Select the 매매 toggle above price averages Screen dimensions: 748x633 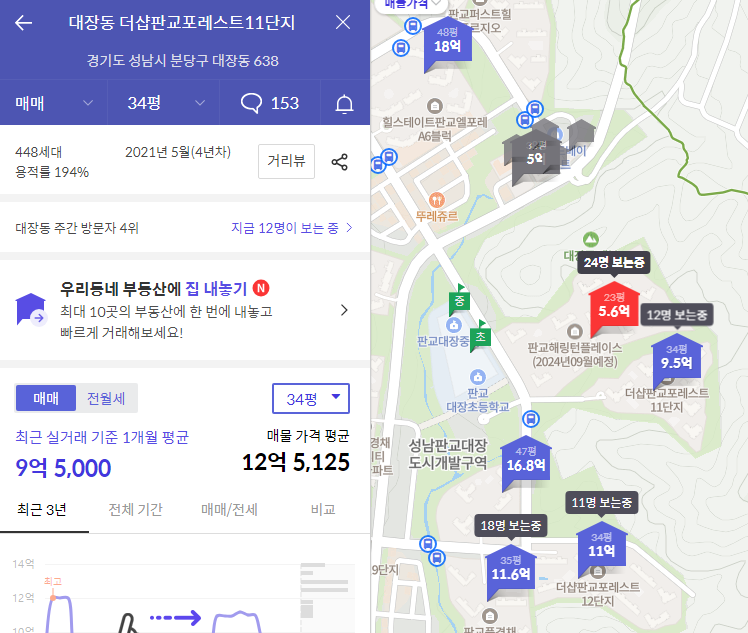point(46,398)
